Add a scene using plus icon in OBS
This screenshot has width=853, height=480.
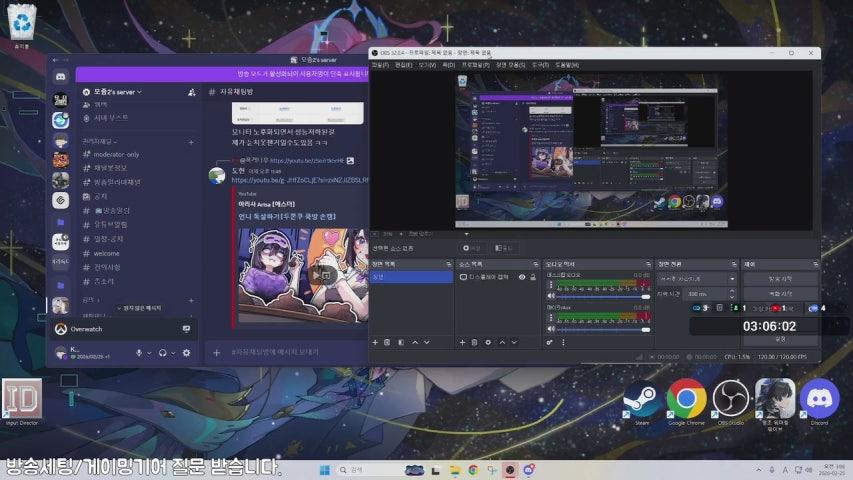(x=376, y=342)
